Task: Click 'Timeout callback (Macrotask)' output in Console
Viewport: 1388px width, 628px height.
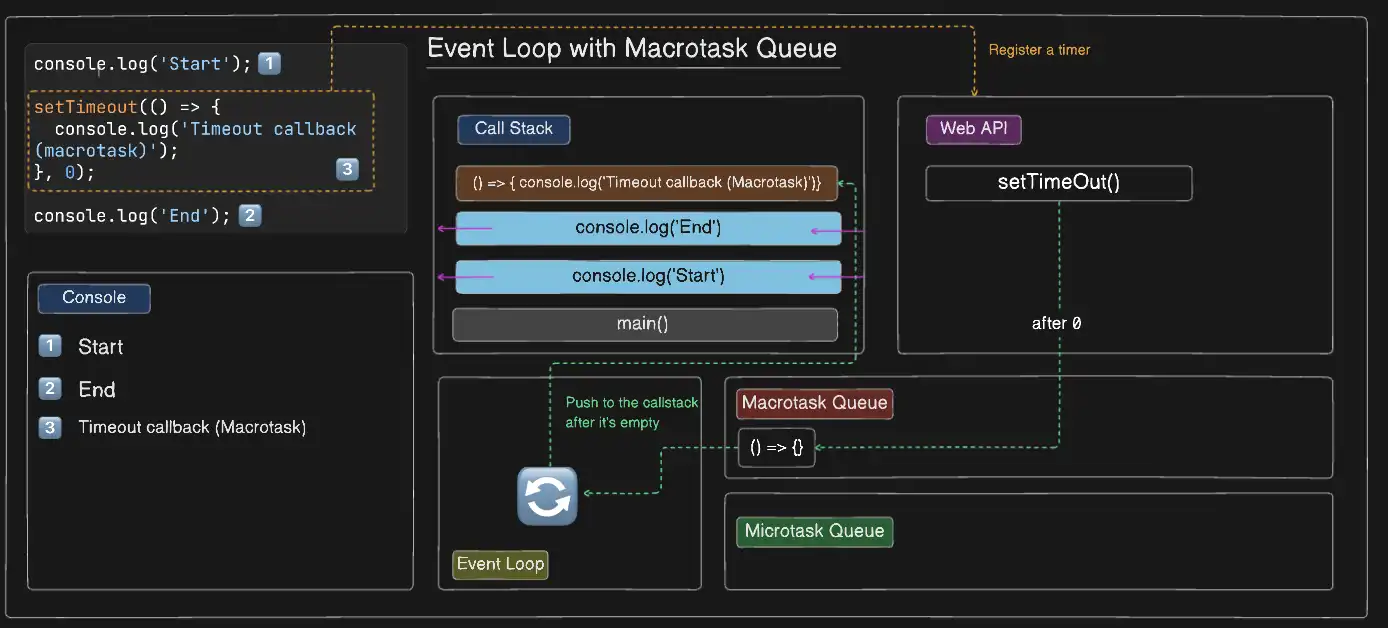Action: pyautogui.click(x=192, y=427)
